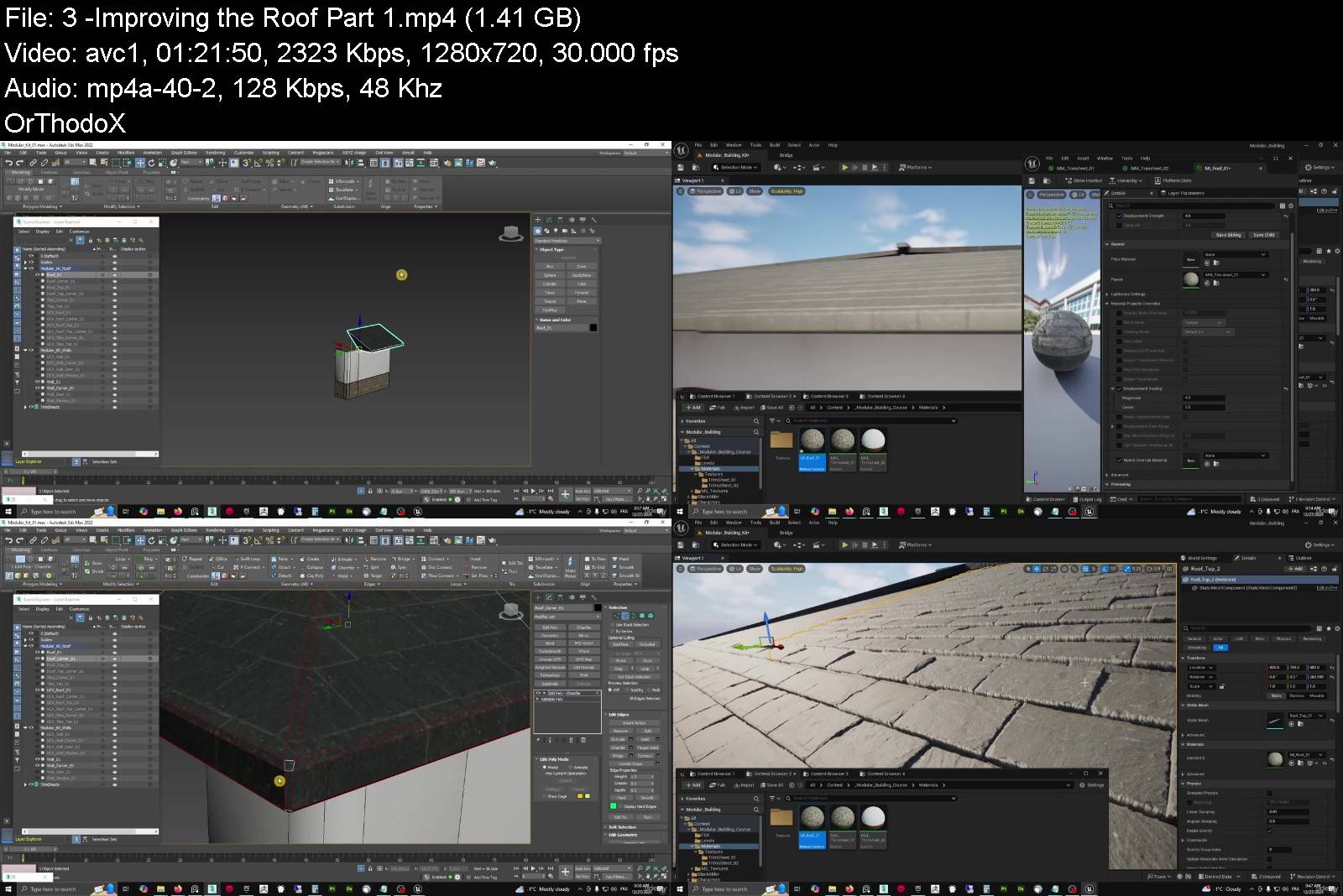Open object color swatch next to Roof_Corner_01
Viewport: 1343px width, 896px height.
[597, 607]
